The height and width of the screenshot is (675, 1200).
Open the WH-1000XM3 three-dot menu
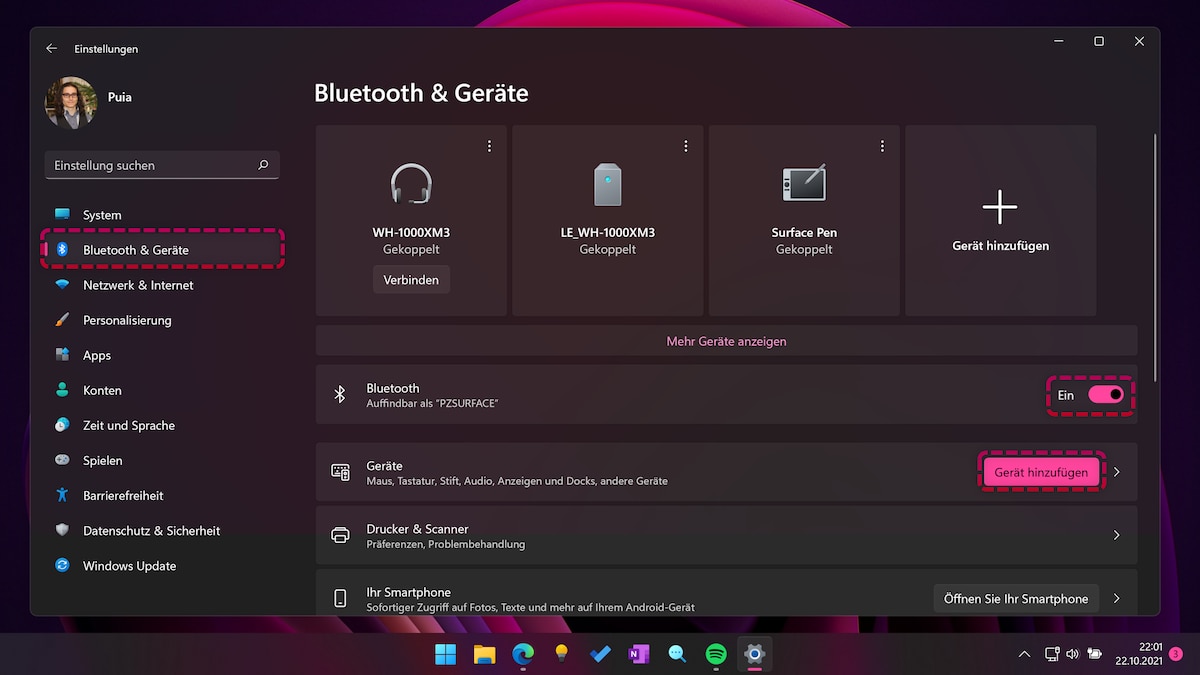click(489, 145)
